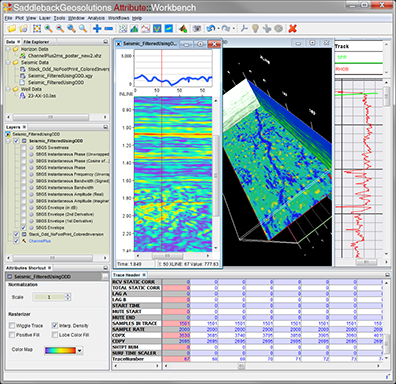Decrease Scale value with the down arrow

tap(68, 299)
